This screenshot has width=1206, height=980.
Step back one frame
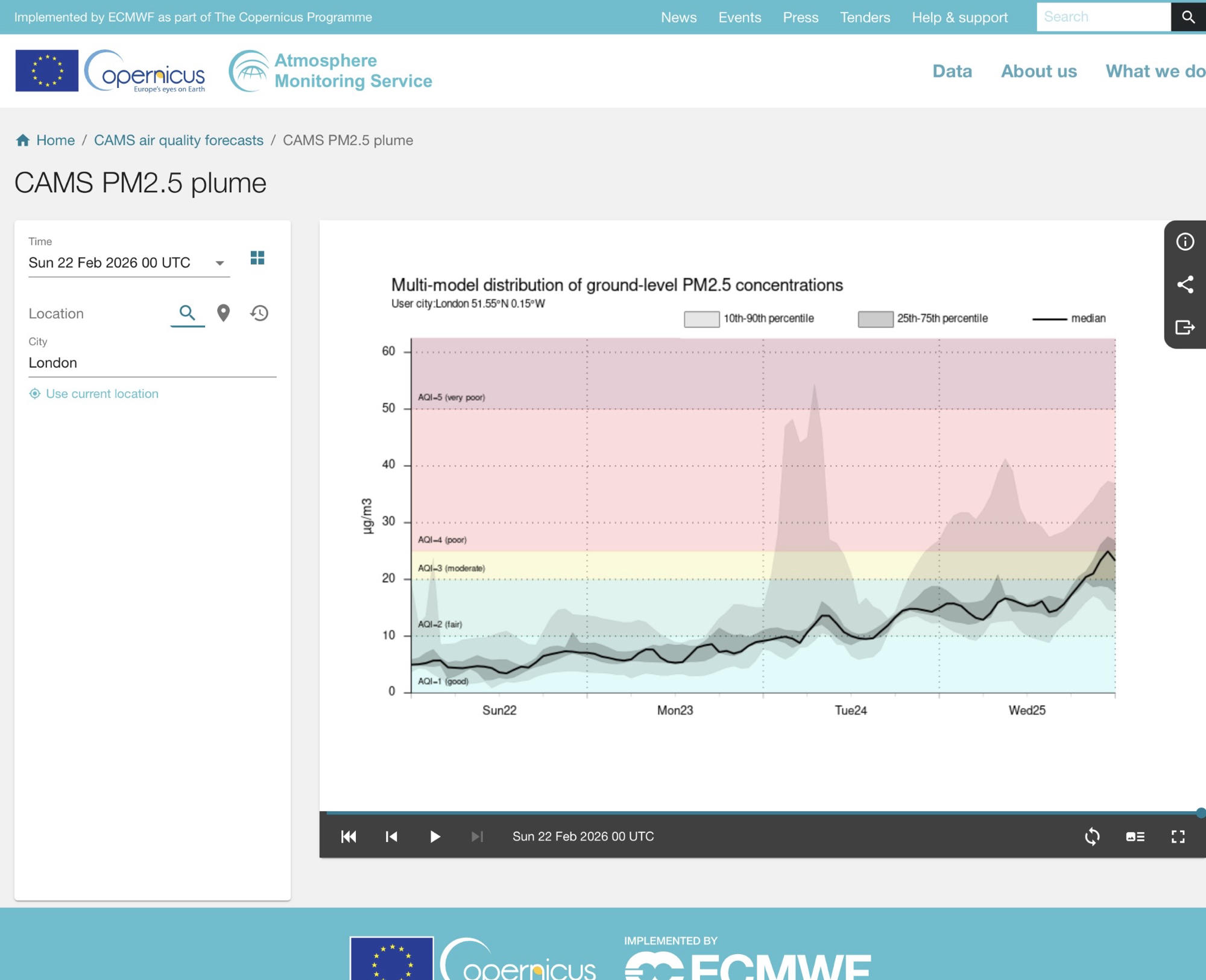(391, 836)
